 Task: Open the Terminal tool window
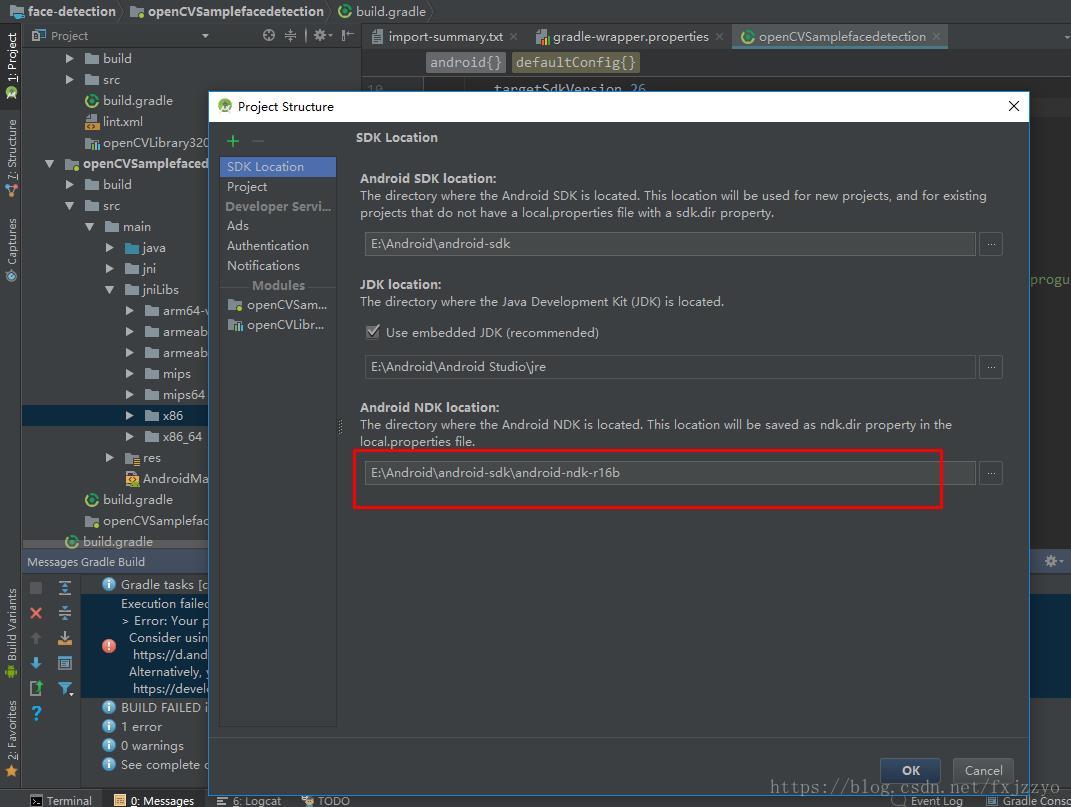point(61,800)
